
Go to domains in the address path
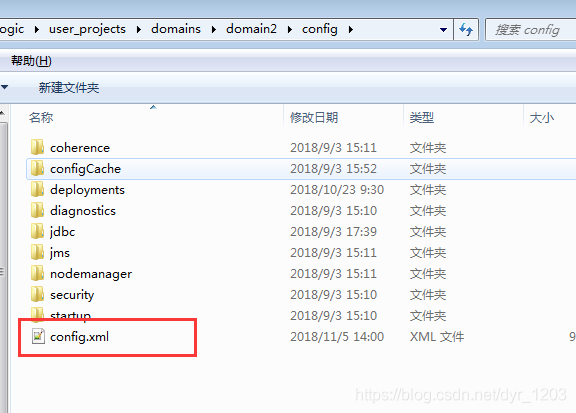(176, 29)
